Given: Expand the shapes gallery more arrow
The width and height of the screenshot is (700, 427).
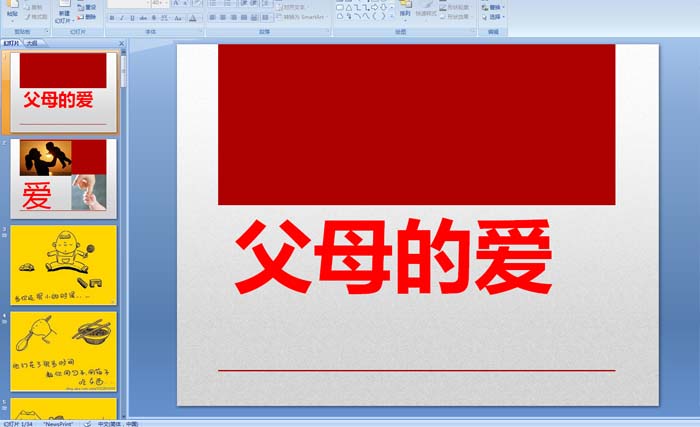Looking at the screenshot, I should pyautogui.click(x=392, y=17).
